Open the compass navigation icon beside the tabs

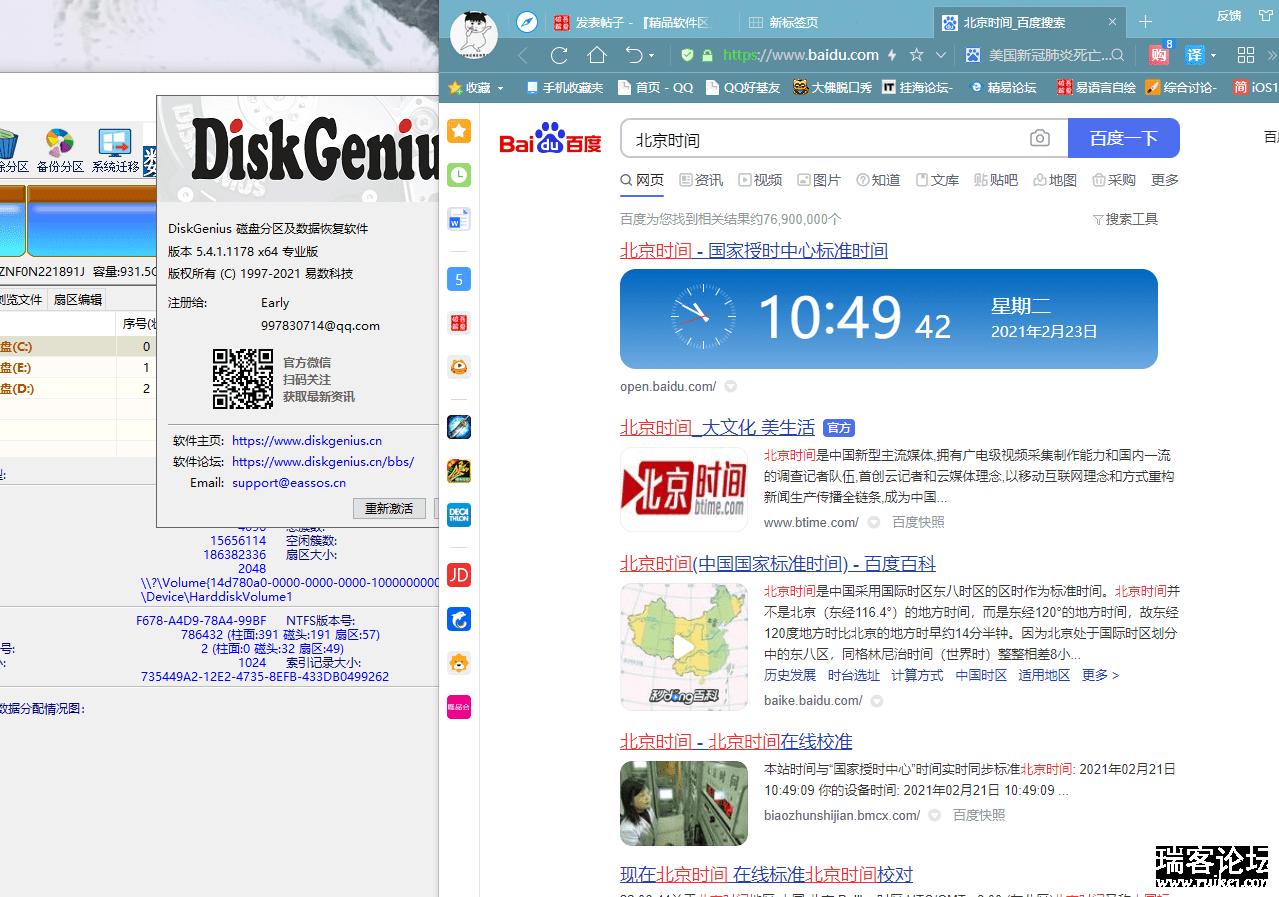click(x=527, y=22)
